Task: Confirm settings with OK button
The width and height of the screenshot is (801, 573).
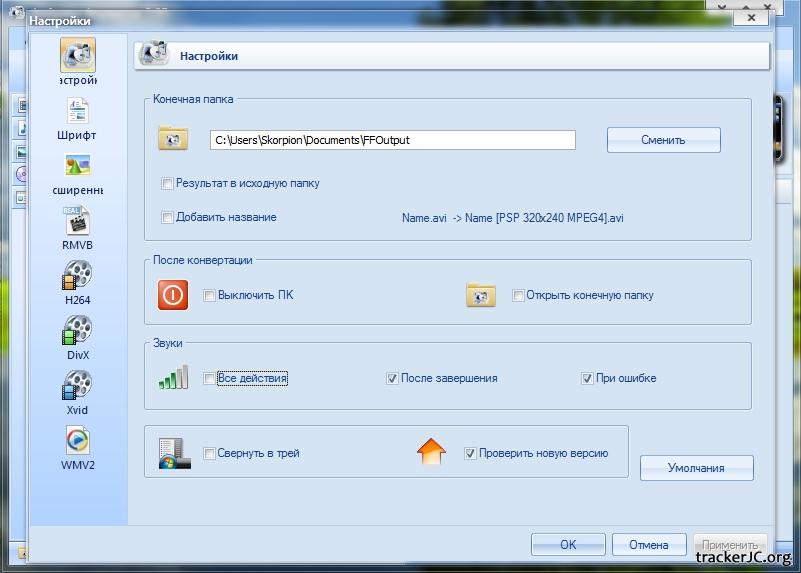Action: pos(568,545)
